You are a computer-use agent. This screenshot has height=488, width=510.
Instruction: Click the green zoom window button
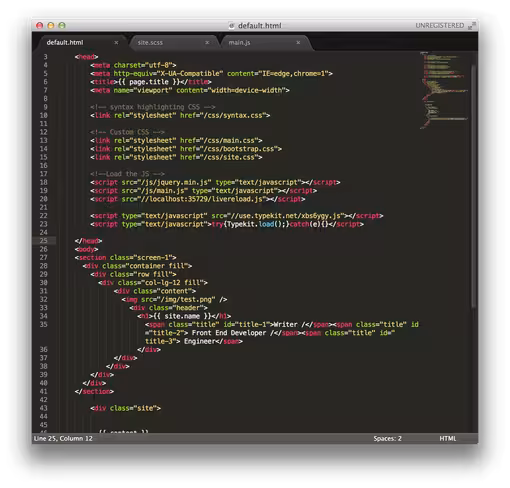pos(62,25)
